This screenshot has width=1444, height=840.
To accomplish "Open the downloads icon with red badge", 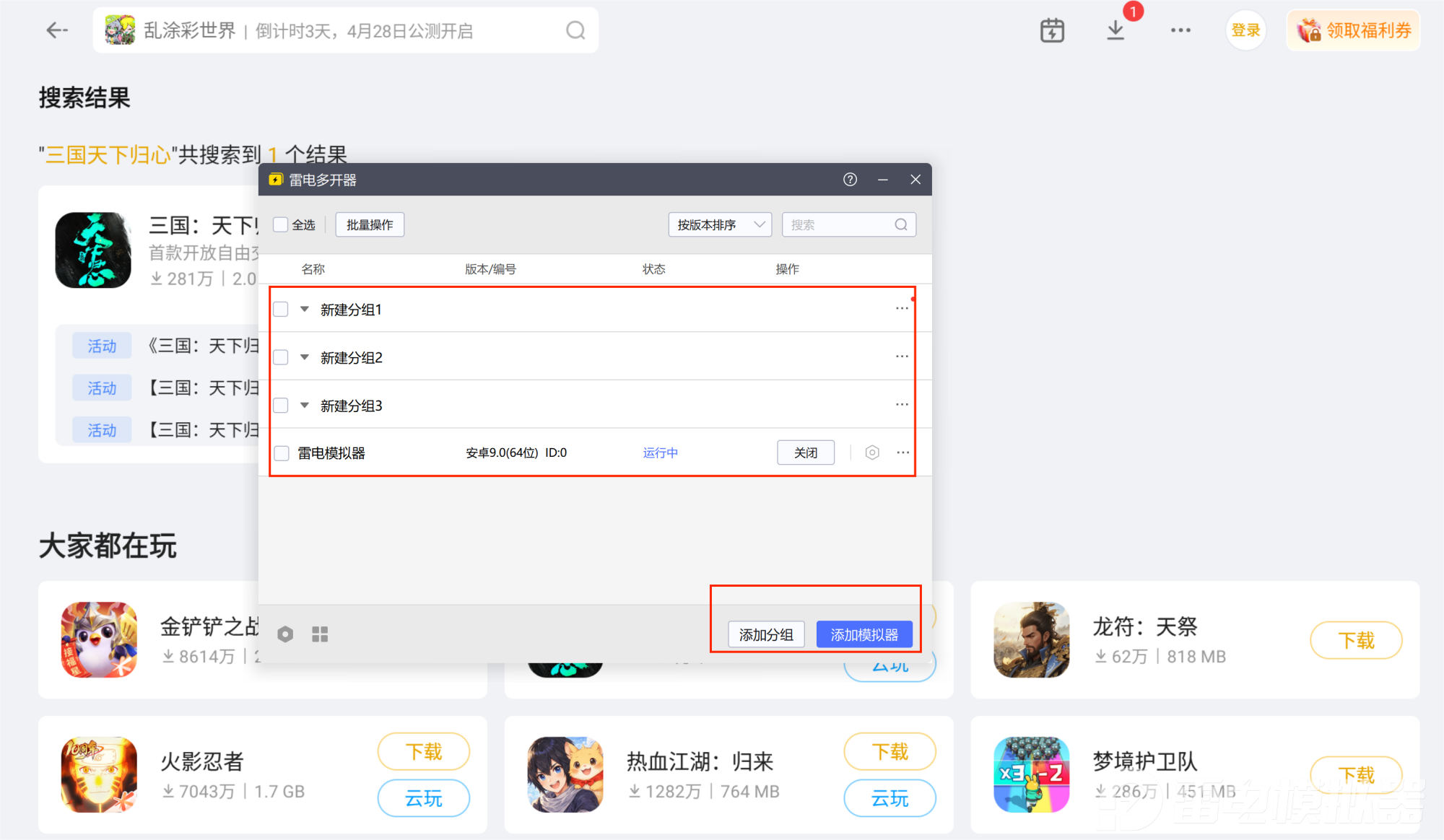I will tap(1115, 30).
